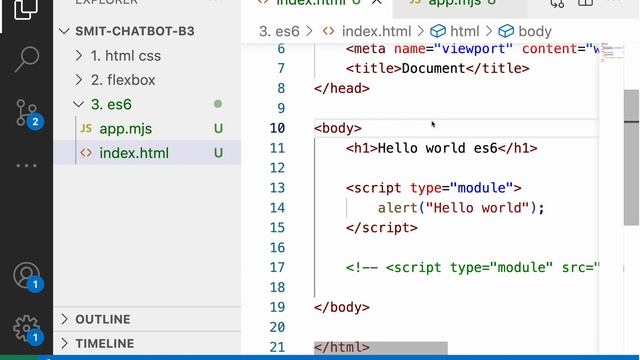
Task: Open the Search view in the activity bar
Action: pos(27,60)
